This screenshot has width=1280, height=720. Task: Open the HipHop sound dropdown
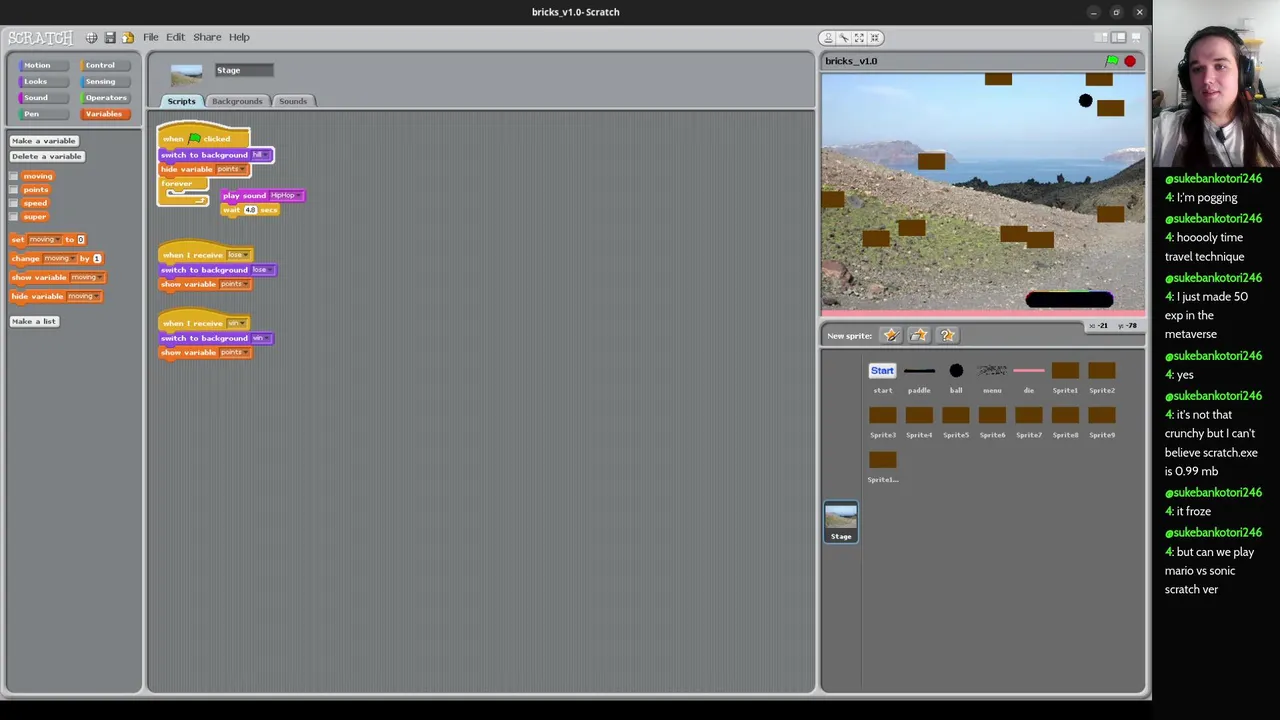(284, 196)
